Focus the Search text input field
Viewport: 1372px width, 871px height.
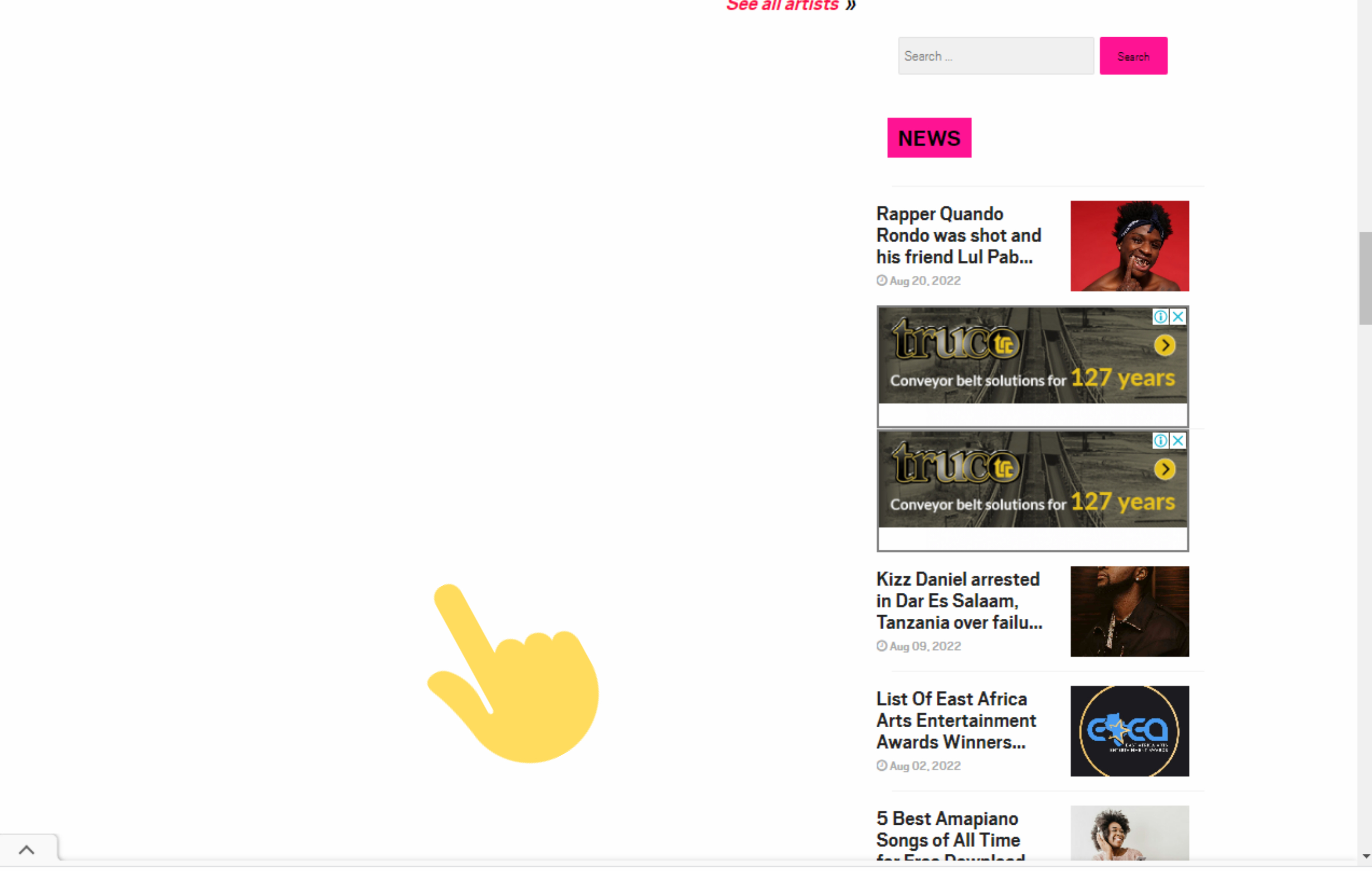point(995,56)
